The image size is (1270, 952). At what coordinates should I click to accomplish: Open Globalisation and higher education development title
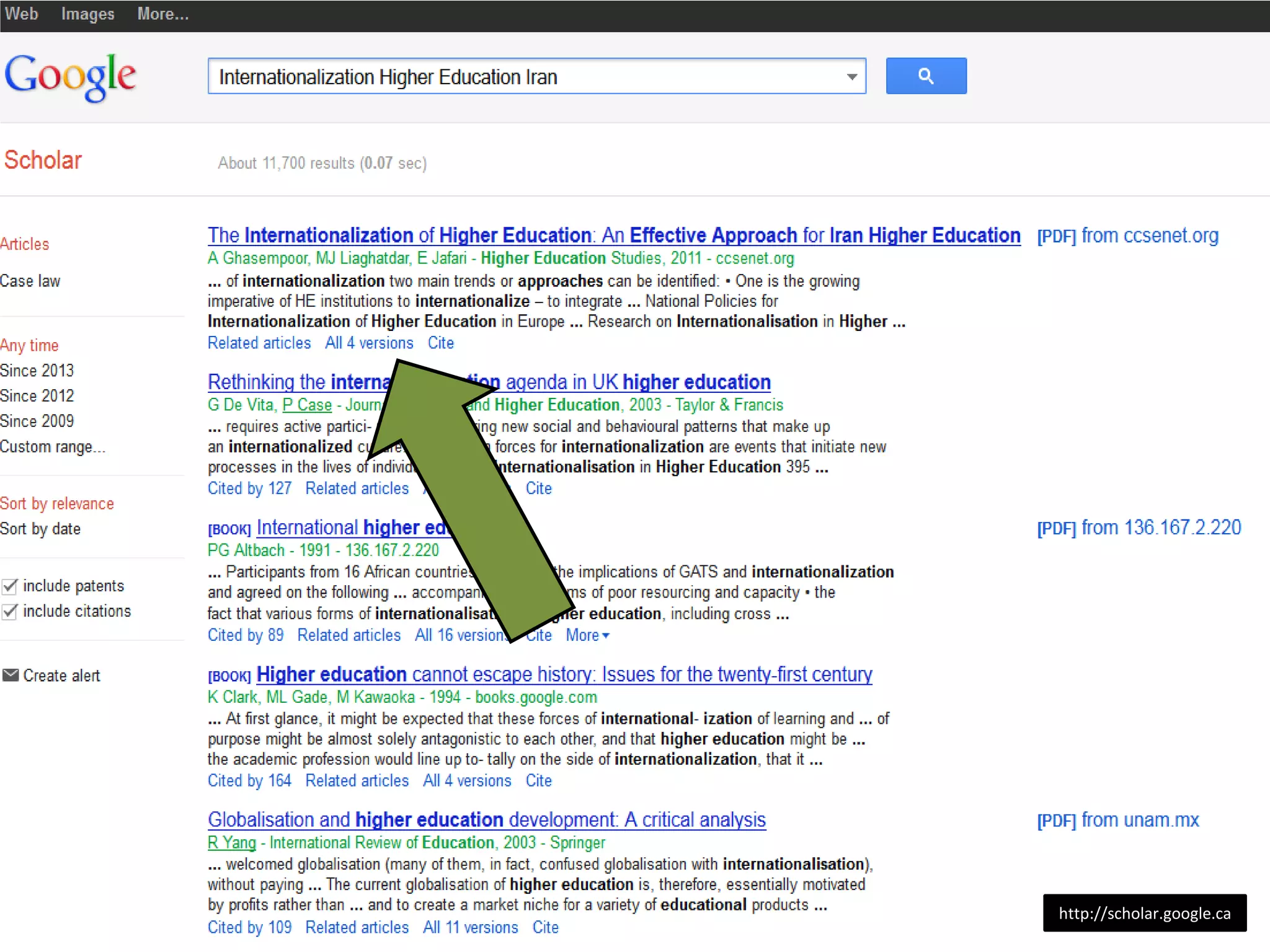coord(487,820)
